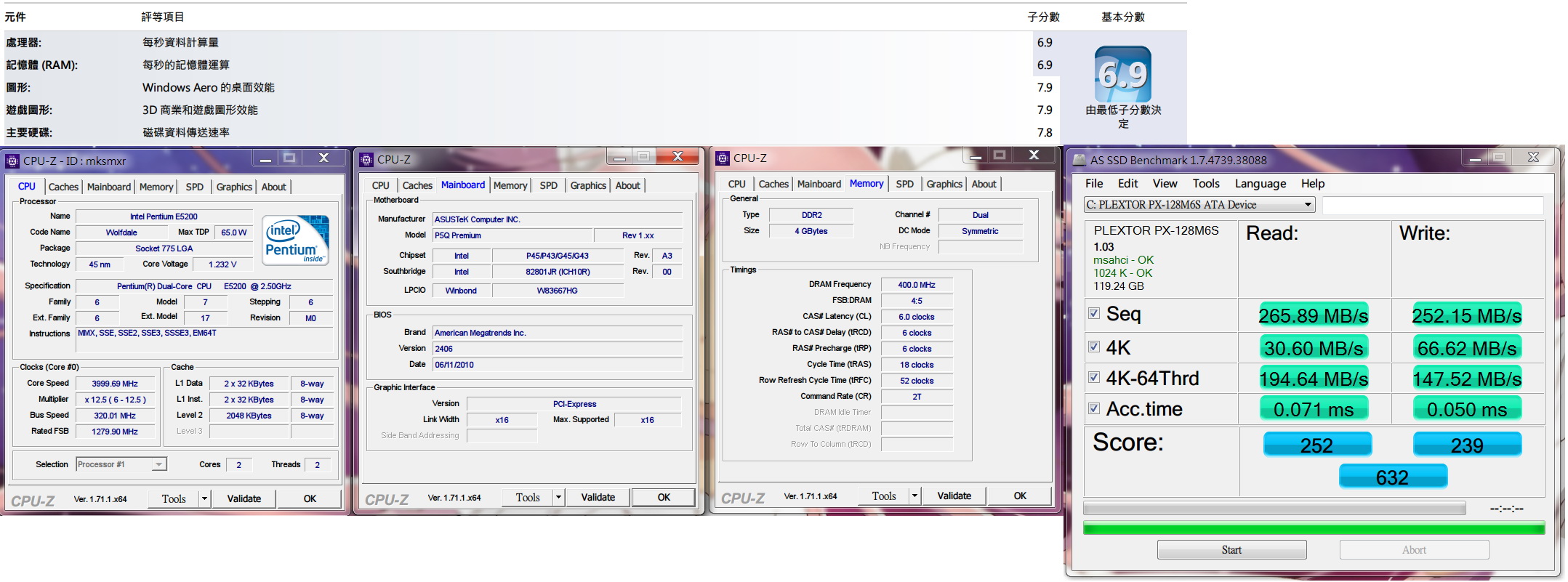Viewport: 1568px width, 582px height.
Task: Open Memory tab in CPU-Z mksmxr window
Action: [x=156, y=187]
